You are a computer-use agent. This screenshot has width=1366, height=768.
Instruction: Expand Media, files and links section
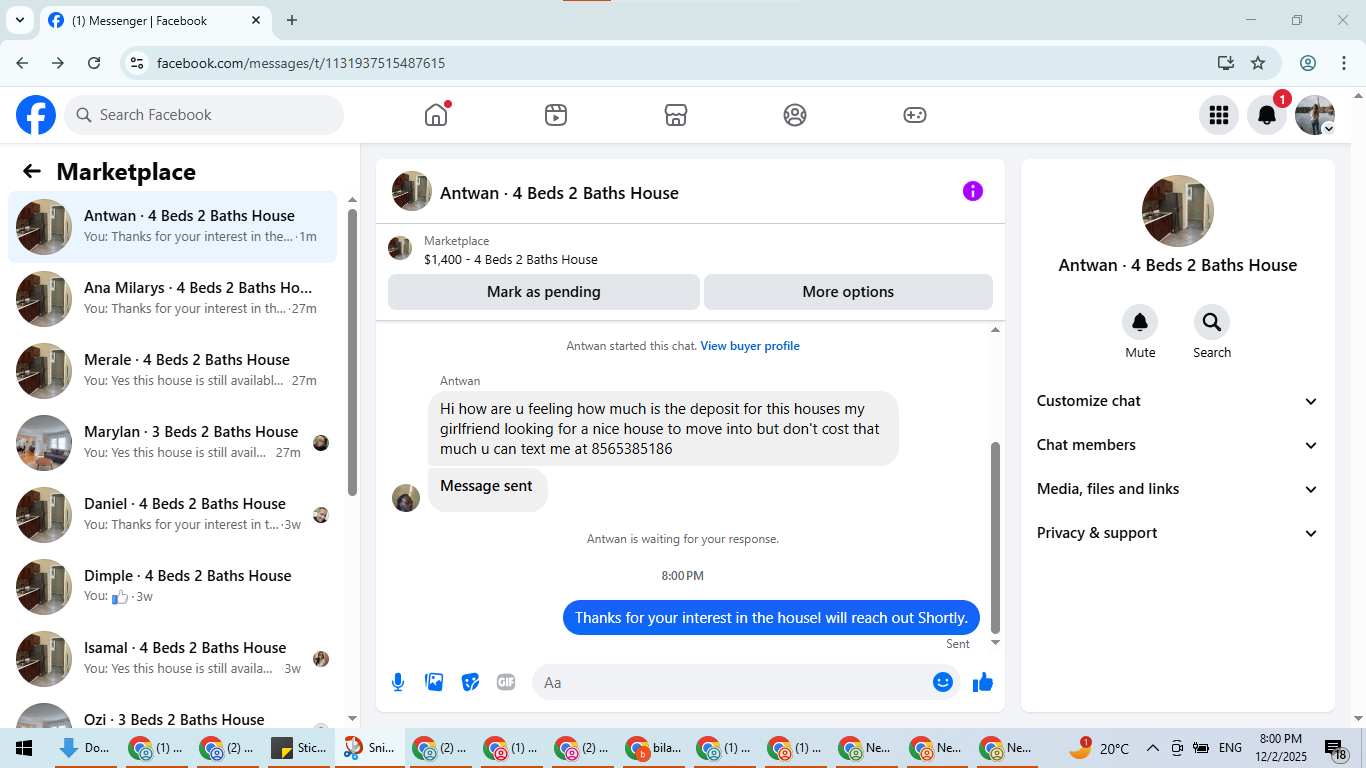[1178, 489]
